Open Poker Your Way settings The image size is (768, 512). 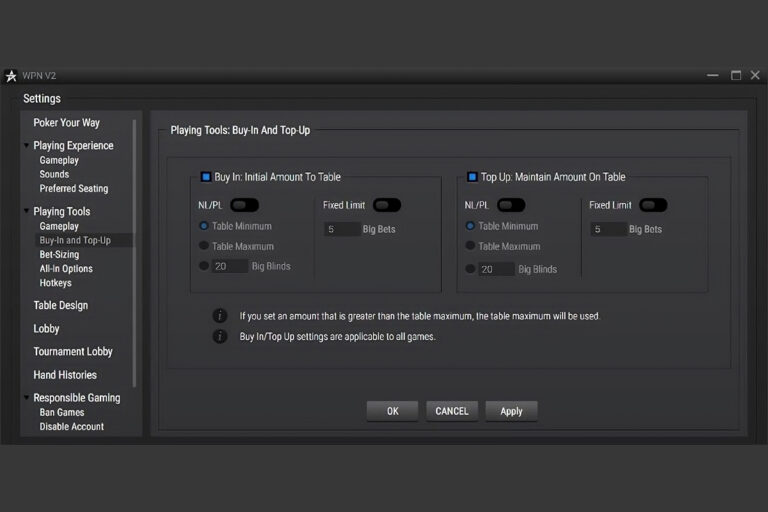(x=67, y=122)
